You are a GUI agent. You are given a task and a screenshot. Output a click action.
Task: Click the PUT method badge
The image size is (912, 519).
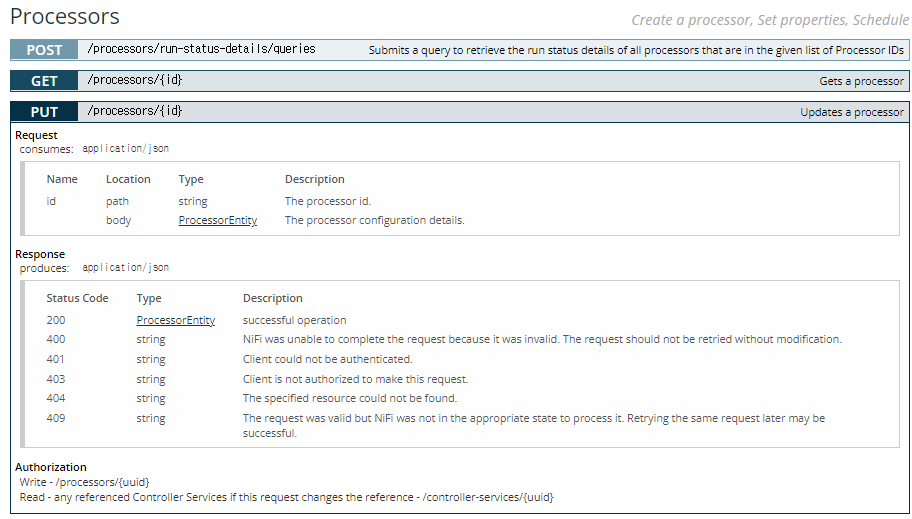[44, 112]
